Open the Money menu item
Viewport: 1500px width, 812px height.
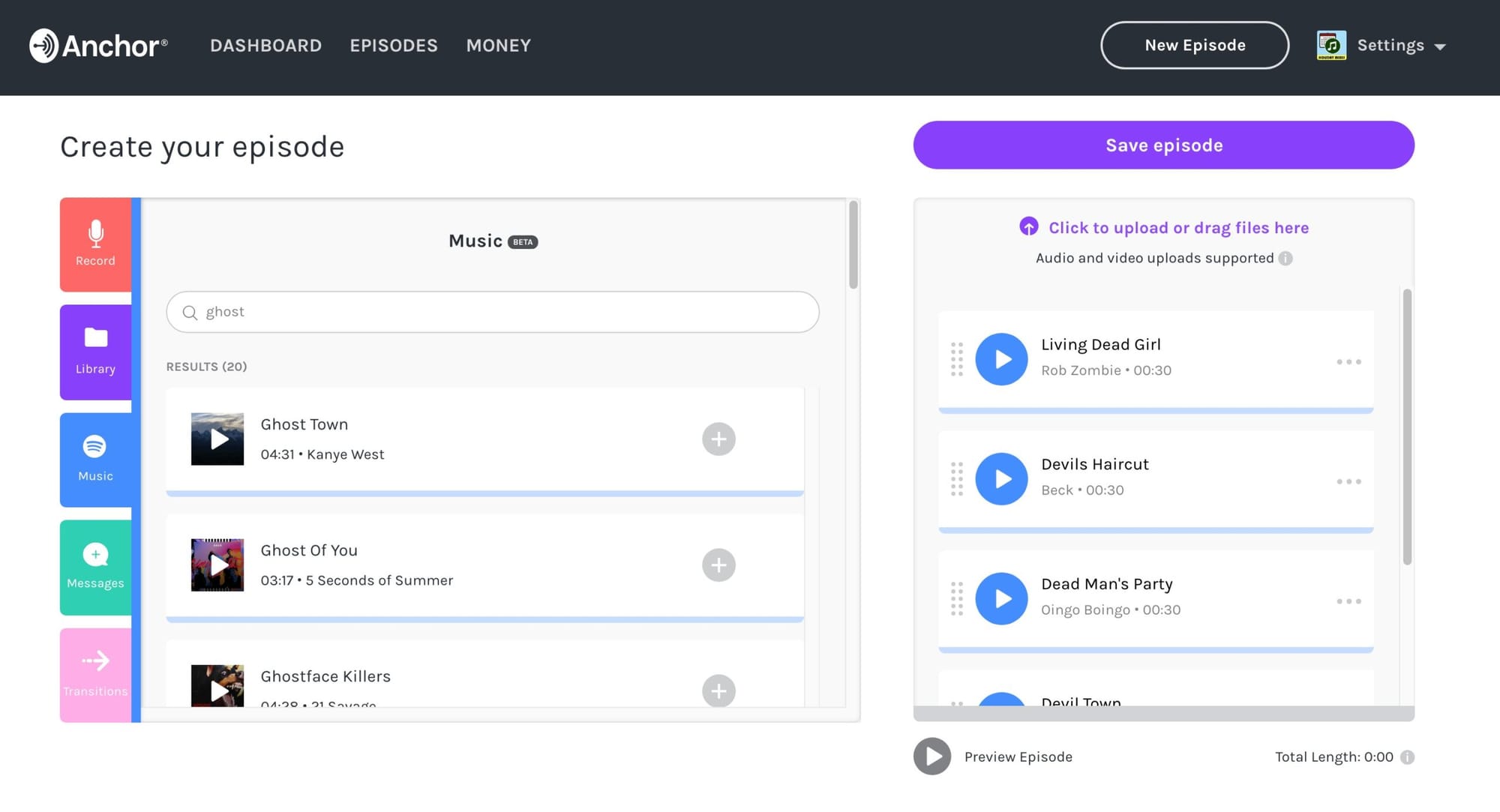click(498, 46)
